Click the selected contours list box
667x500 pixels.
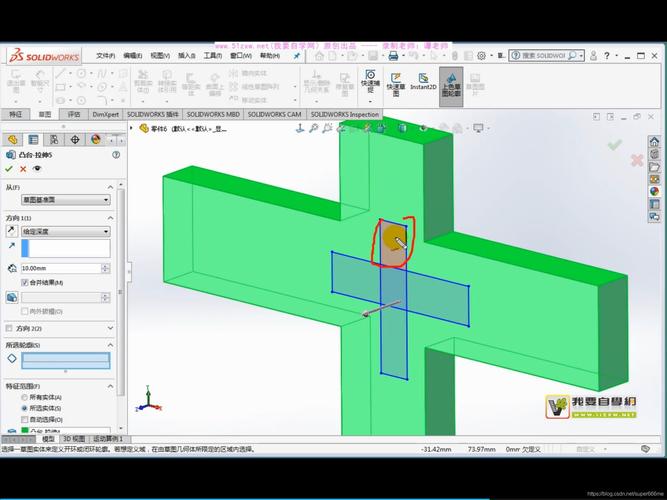tap(66, 360)
